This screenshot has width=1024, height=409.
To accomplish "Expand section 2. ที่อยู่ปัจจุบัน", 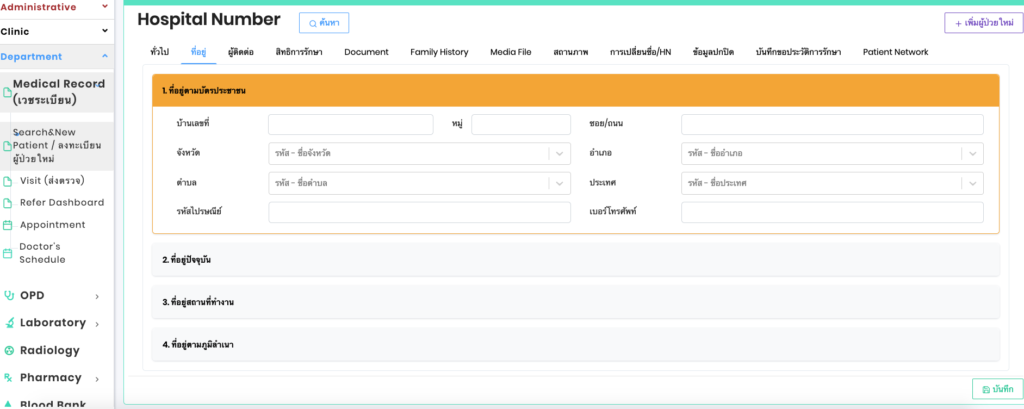I will pos(575,260).
